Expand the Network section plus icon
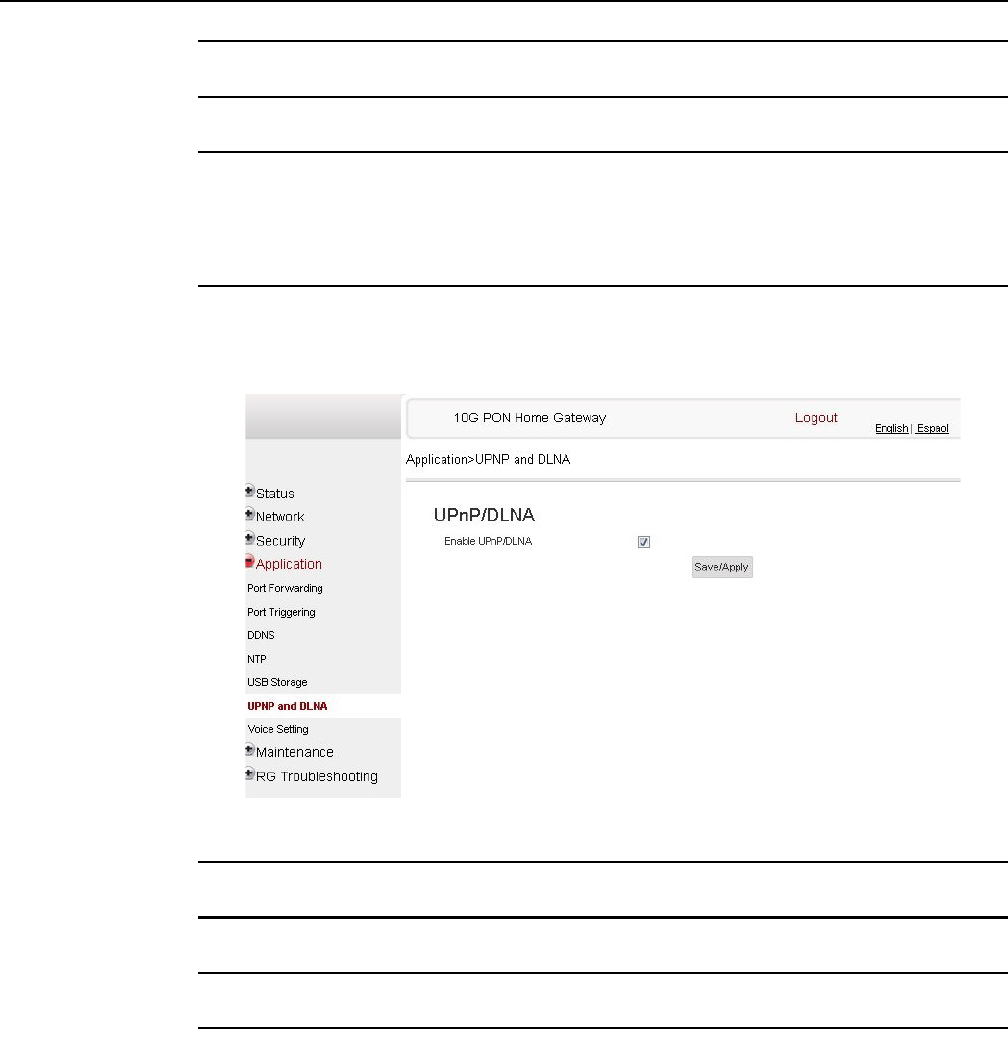This screenshot has width=1008, height=1038. [x=250, y=514]
